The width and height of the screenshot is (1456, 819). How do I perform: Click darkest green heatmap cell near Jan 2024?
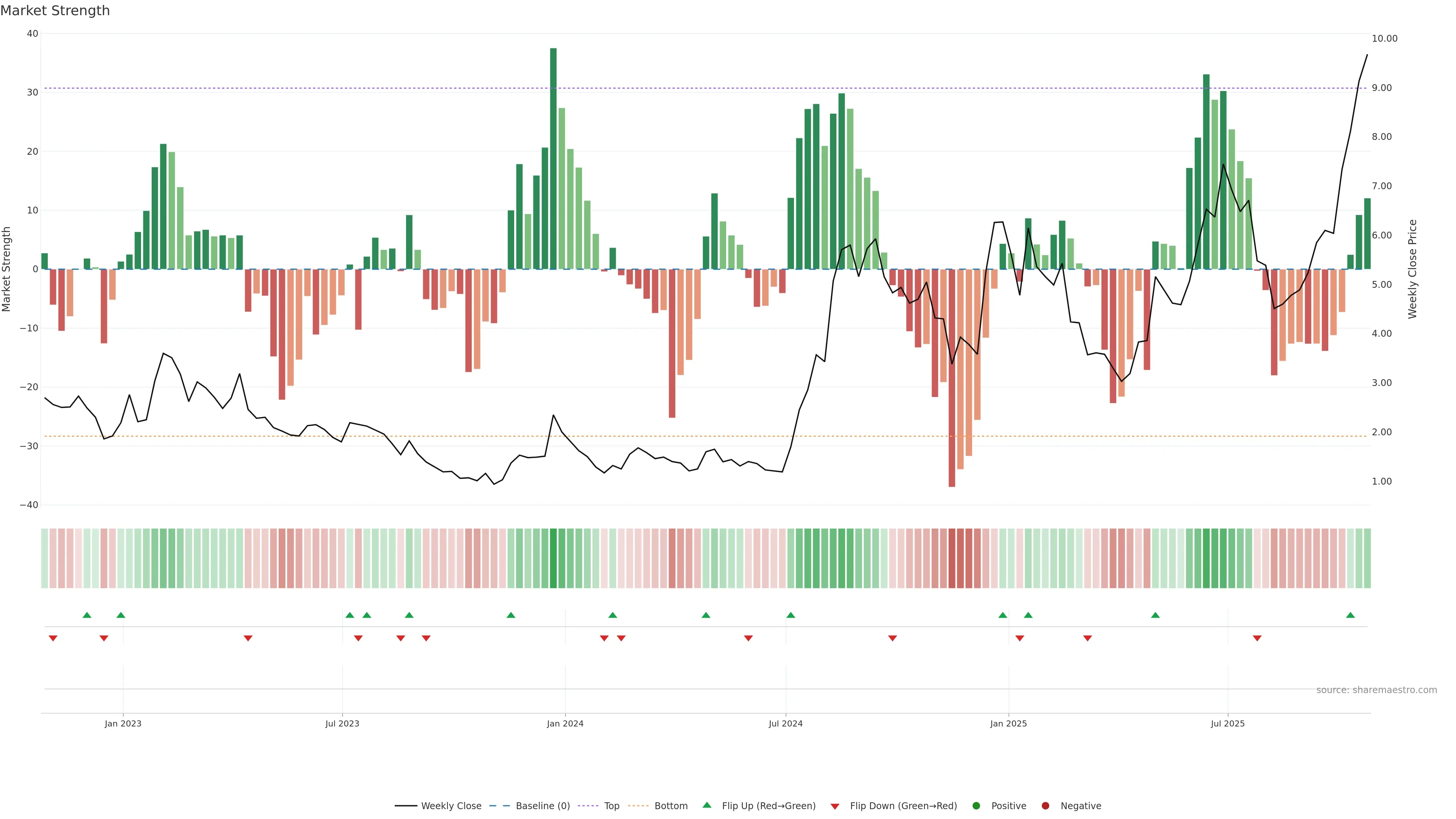click(553, 559)
